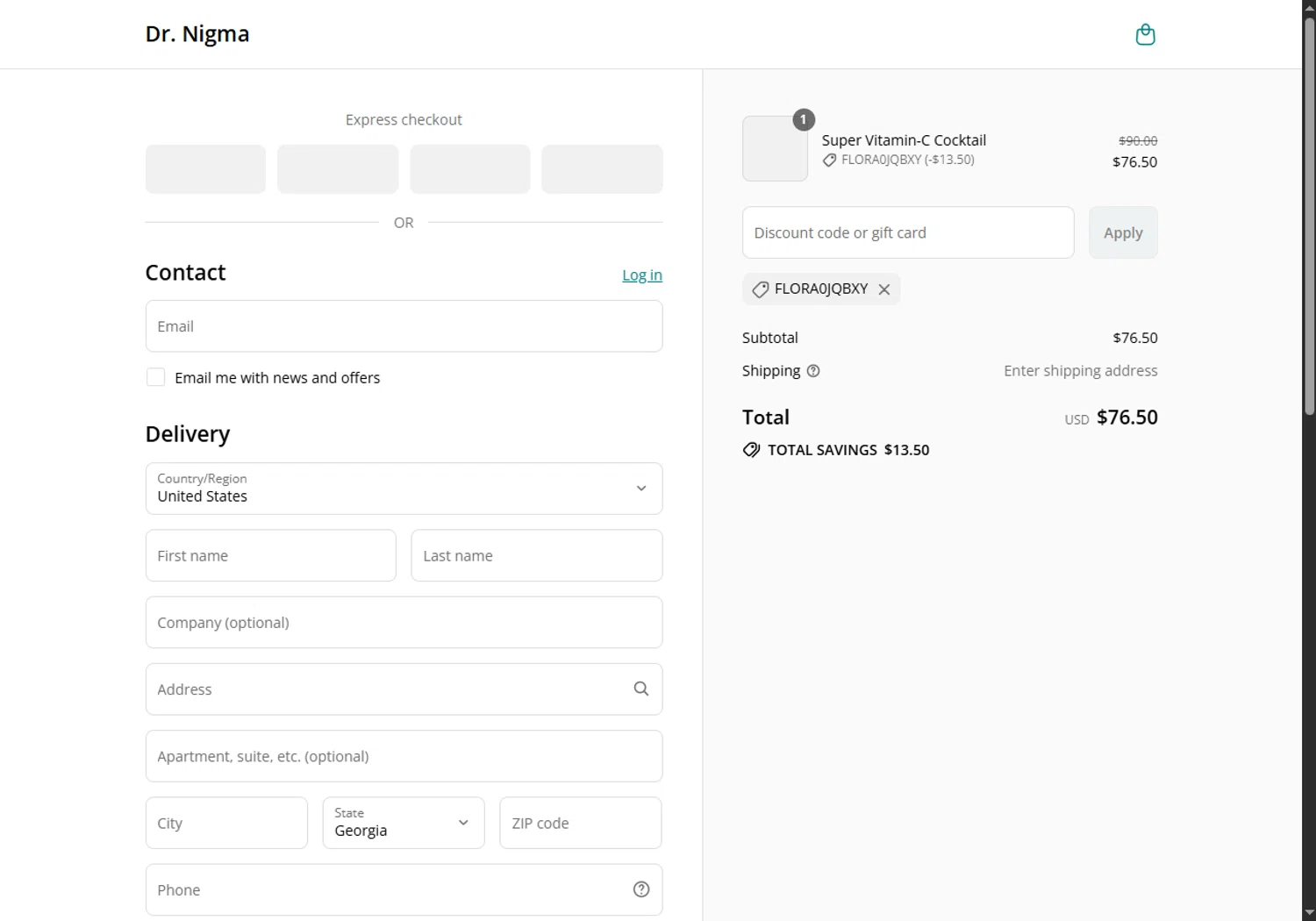1316x921 pixels.
Task: Click the Dr. Nigma store title
Action: [197, 34]
